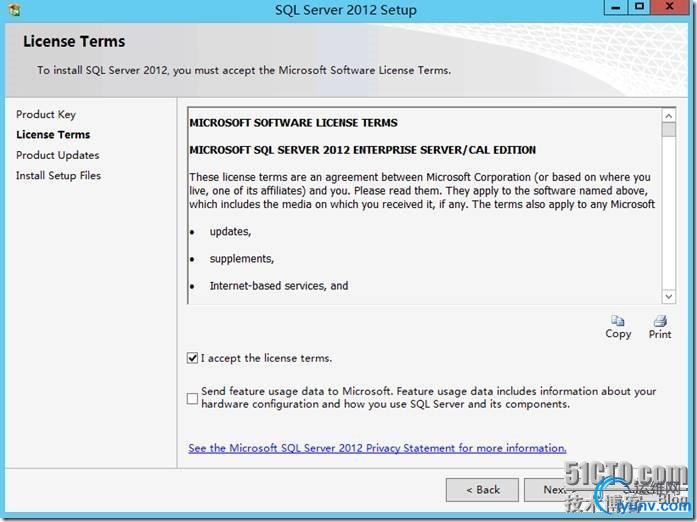This screenshot has height=522, width=697.
Task: Click license text scrollbar up arrow
Action: (669, 116)
